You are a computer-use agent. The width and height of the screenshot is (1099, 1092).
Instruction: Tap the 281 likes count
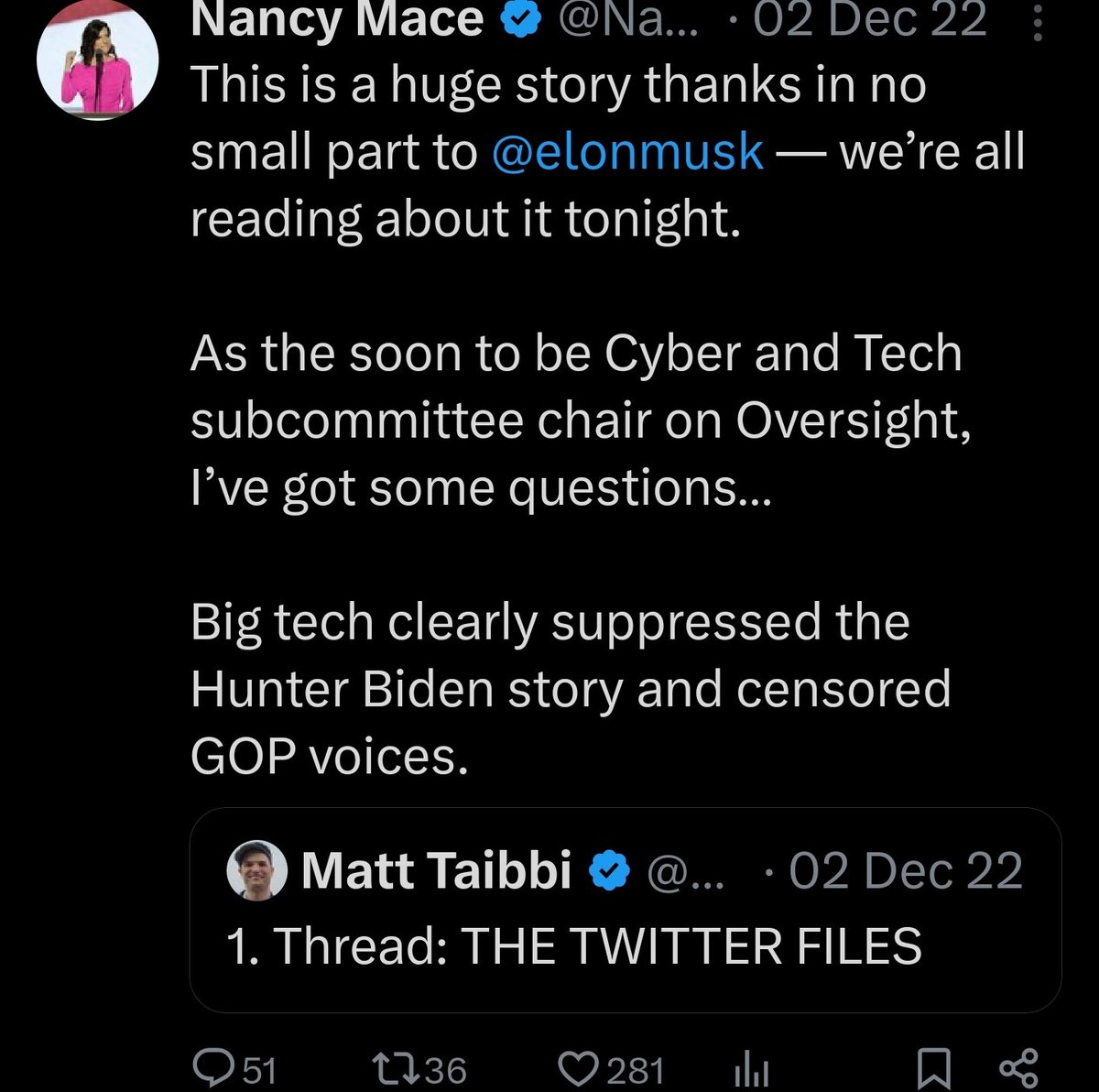[x=635, y=1069]
